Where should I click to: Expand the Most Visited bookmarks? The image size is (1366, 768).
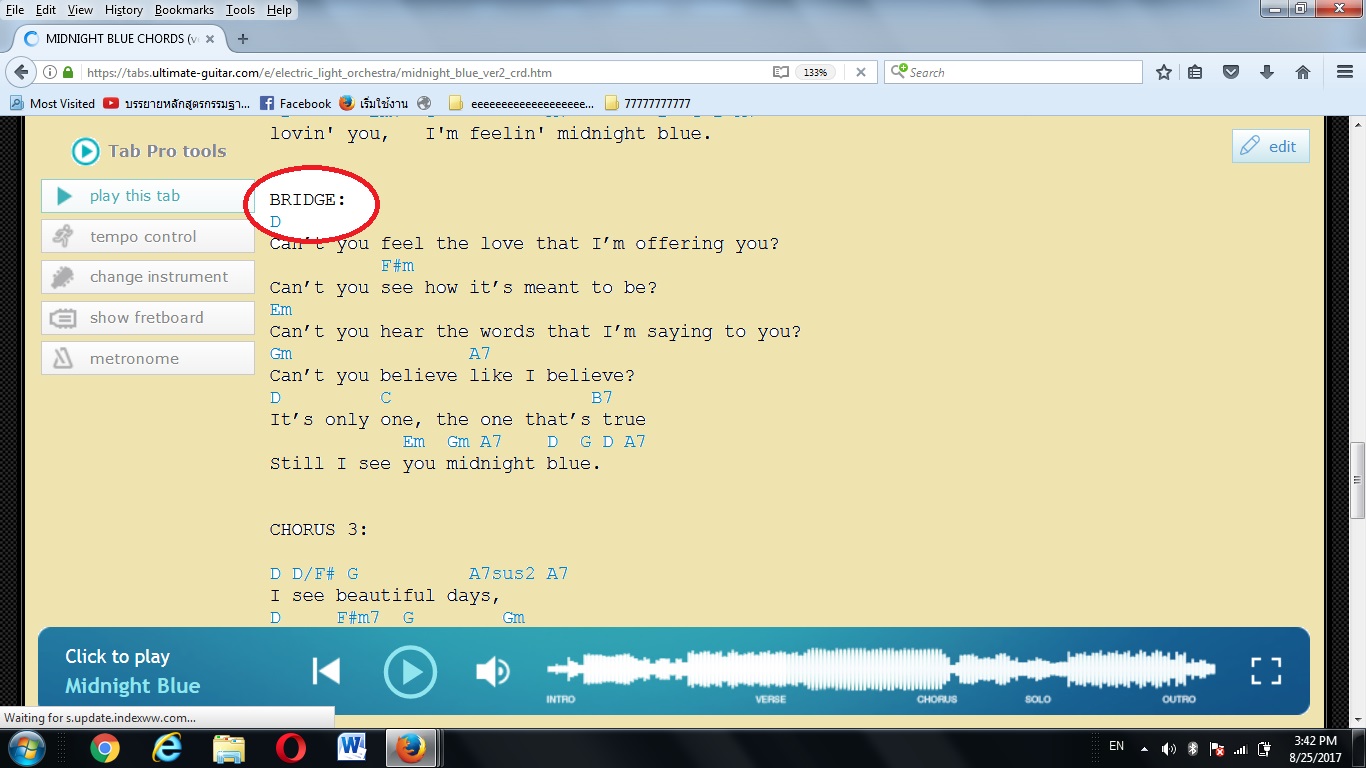pos(52,103)
